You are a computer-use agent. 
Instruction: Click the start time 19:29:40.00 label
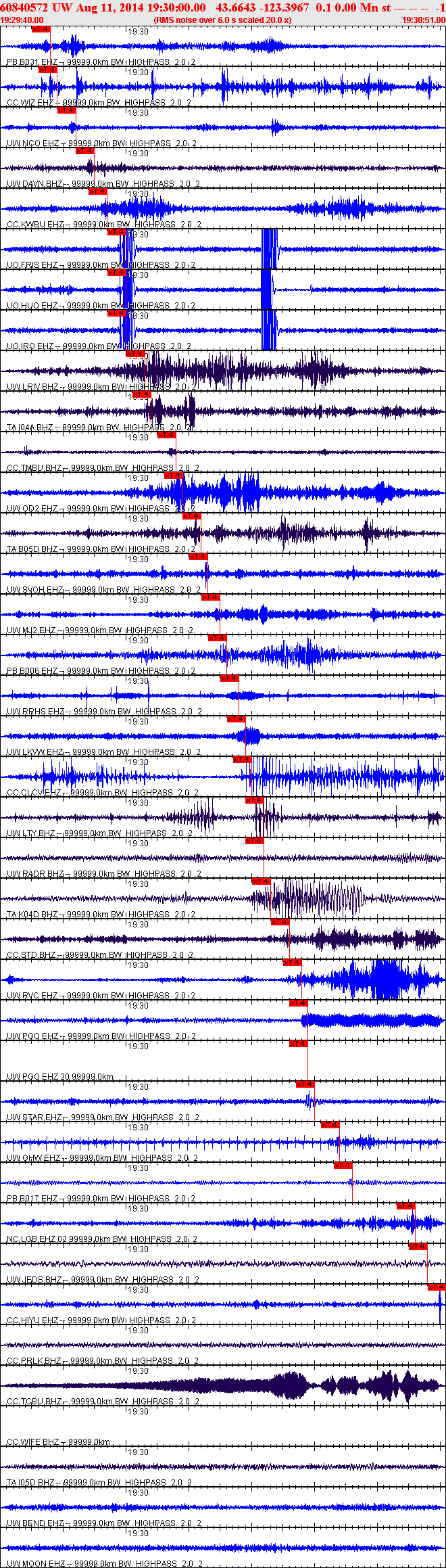tap(22, 20)
